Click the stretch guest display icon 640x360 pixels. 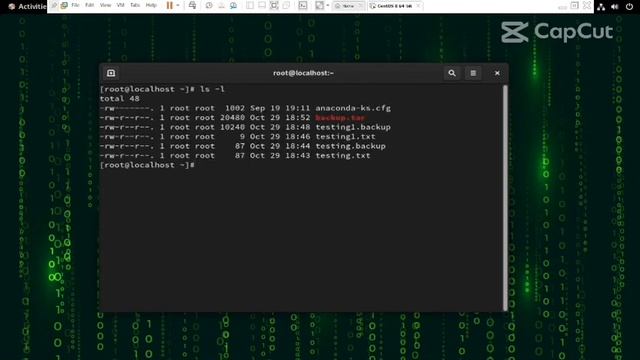tap(320, 5)
